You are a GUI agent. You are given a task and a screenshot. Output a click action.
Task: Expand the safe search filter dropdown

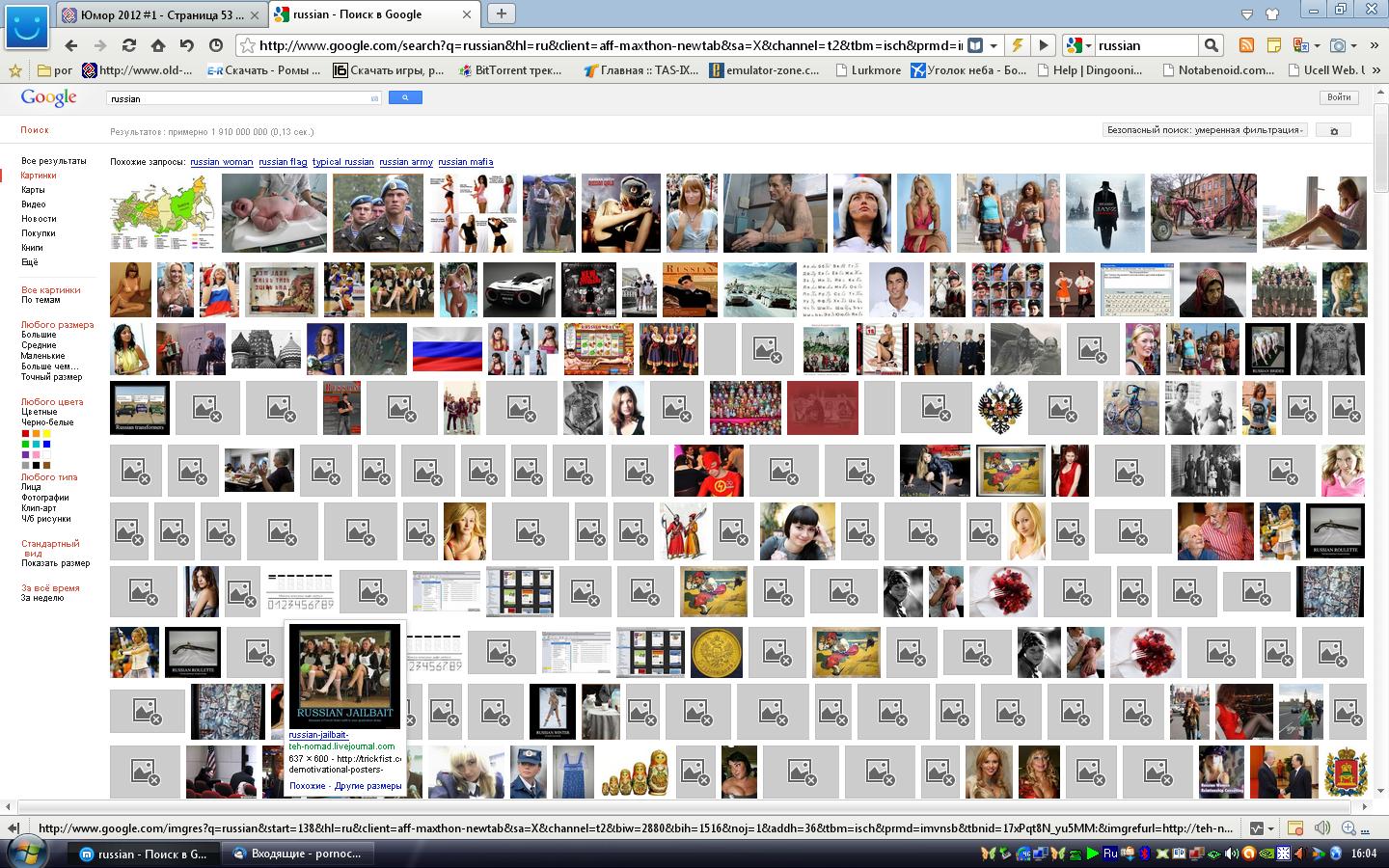1205,130
